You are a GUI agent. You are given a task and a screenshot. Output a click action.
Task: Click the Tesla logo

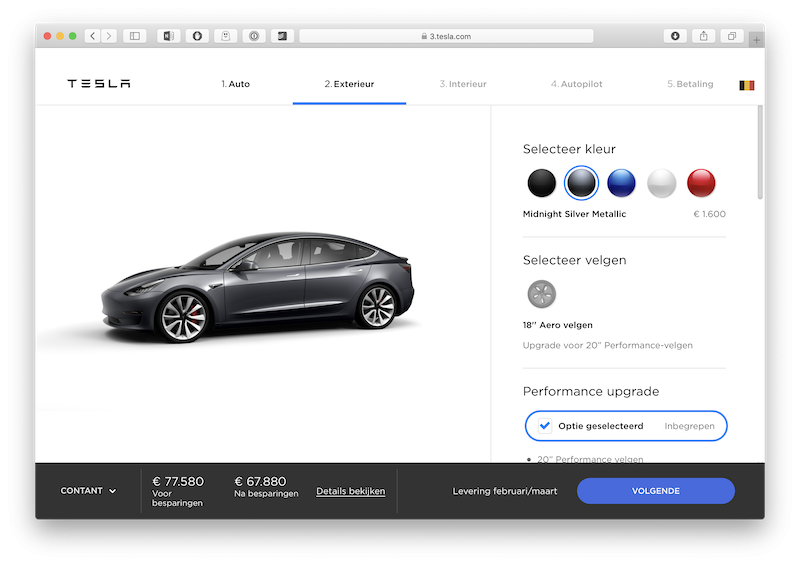point(99,84)
